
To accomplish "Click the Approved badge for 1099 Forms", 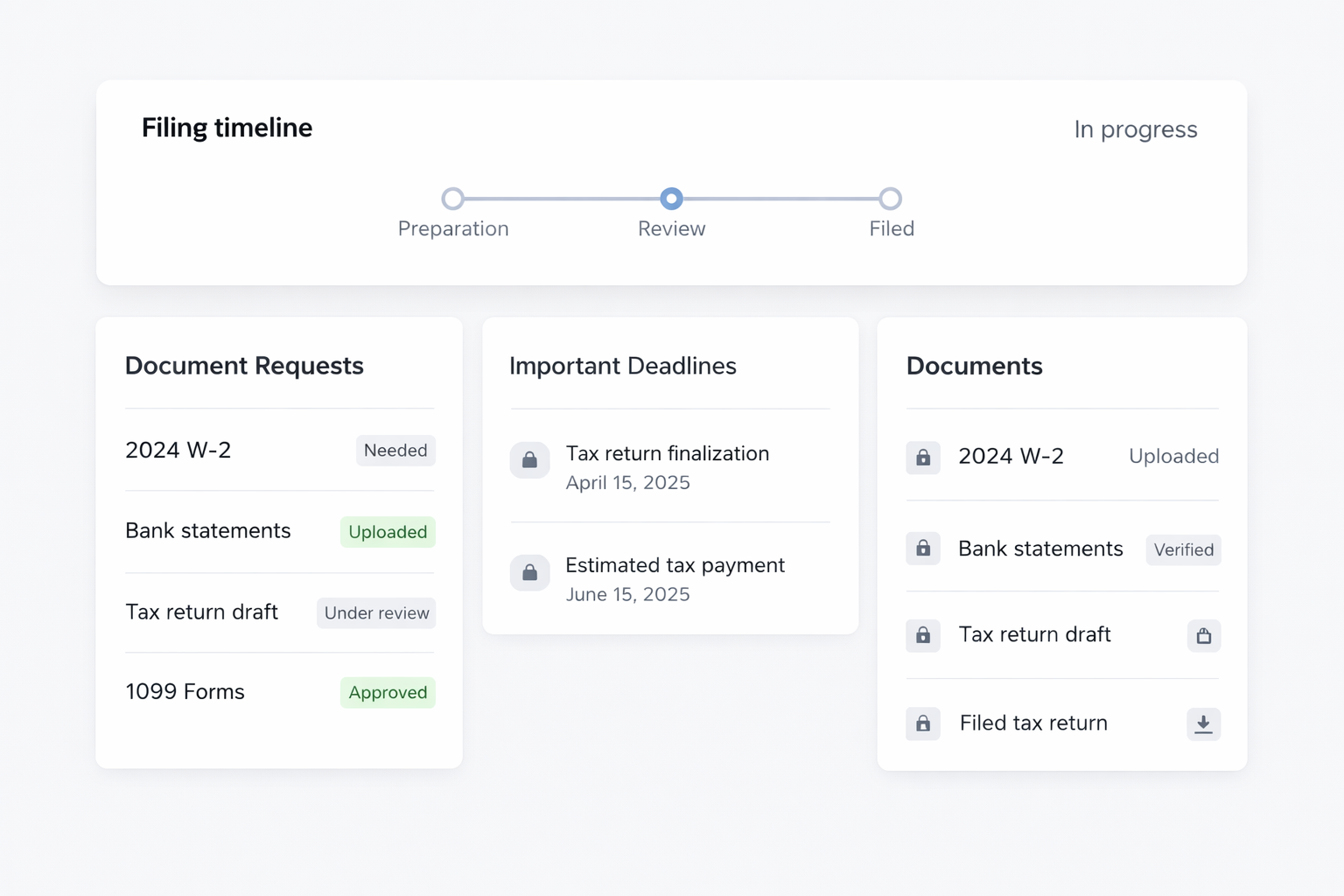I will (388, 693).
